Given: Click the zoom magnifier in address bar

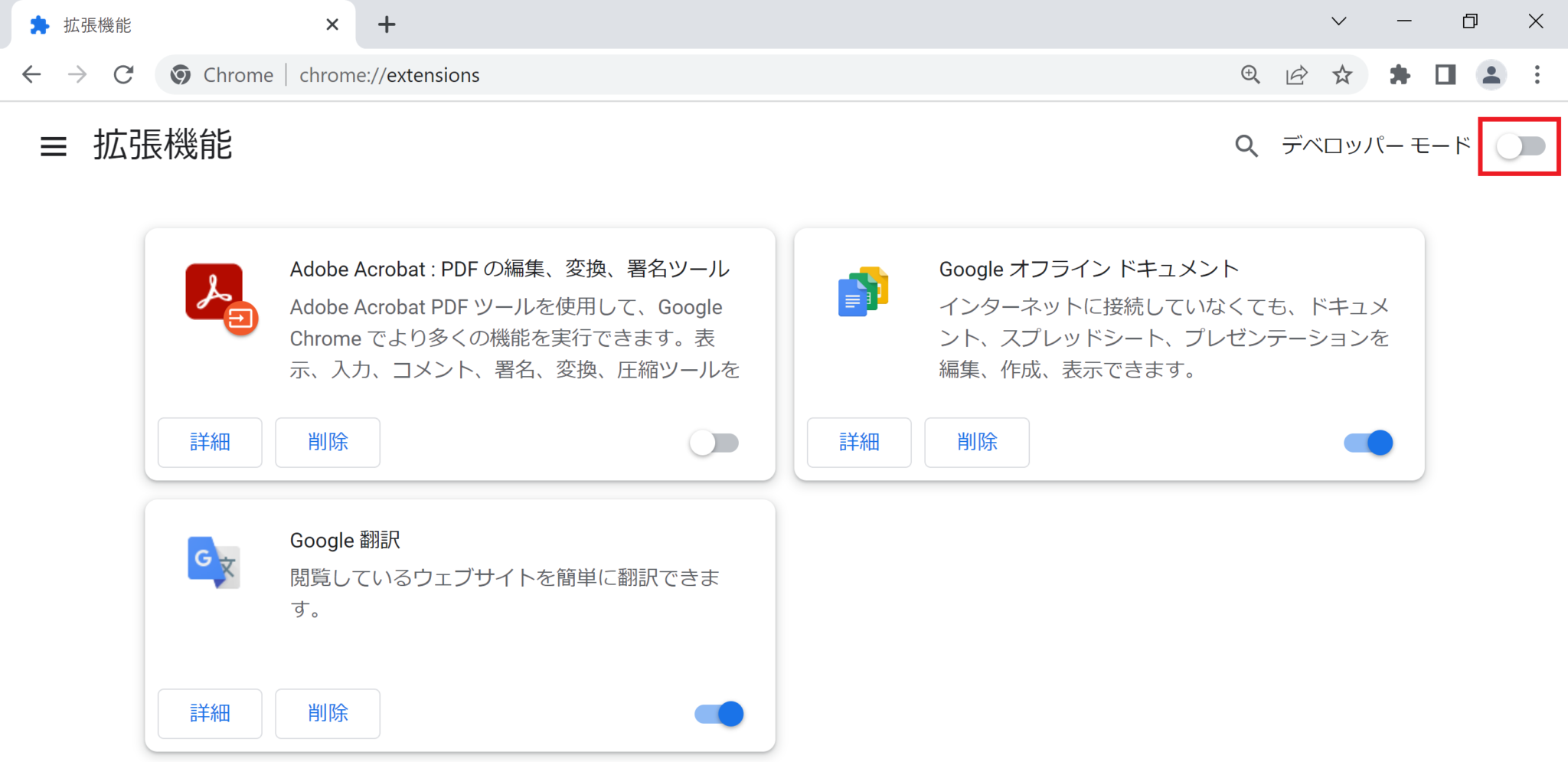Looking at the screenshot, I should (1250, 75).
